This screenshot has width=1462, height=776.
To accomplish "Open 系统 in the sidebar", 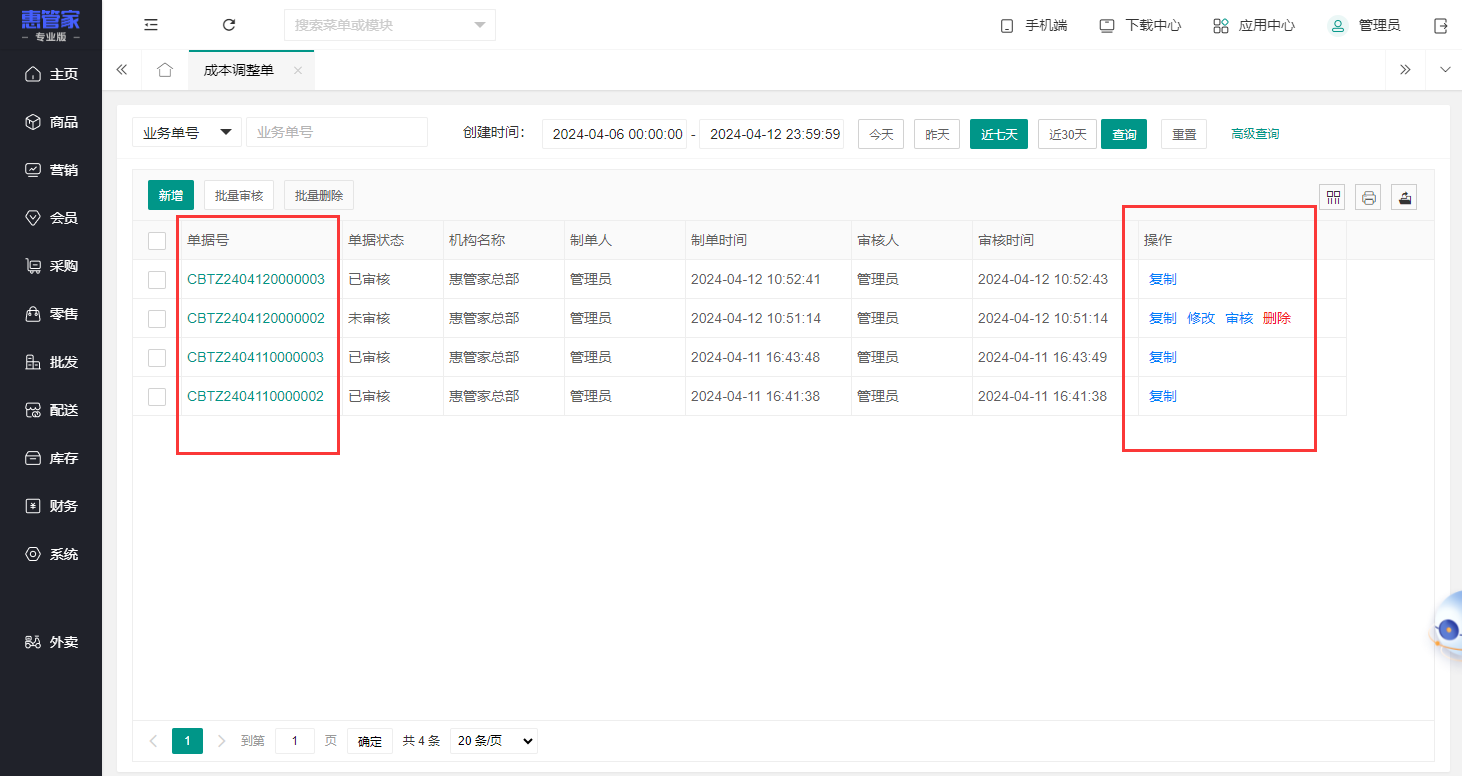I will (x=51, y=554).
